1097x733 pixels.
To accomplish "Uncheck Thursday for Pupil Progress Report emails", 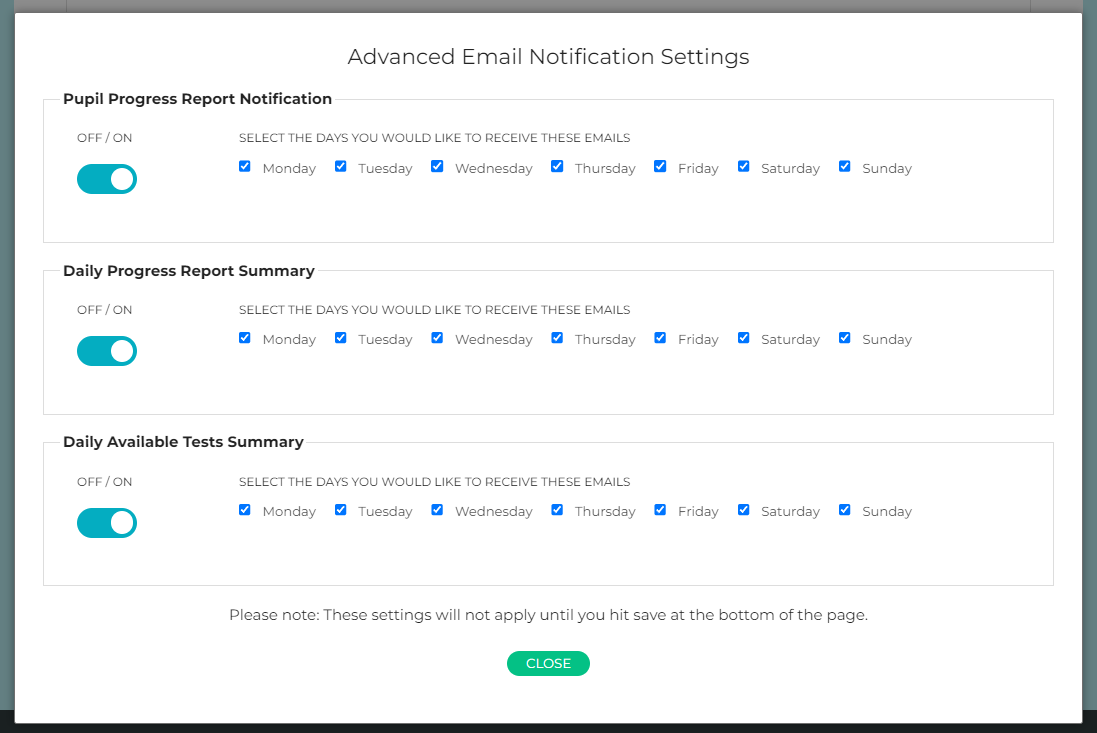I will tap(557, 166).
